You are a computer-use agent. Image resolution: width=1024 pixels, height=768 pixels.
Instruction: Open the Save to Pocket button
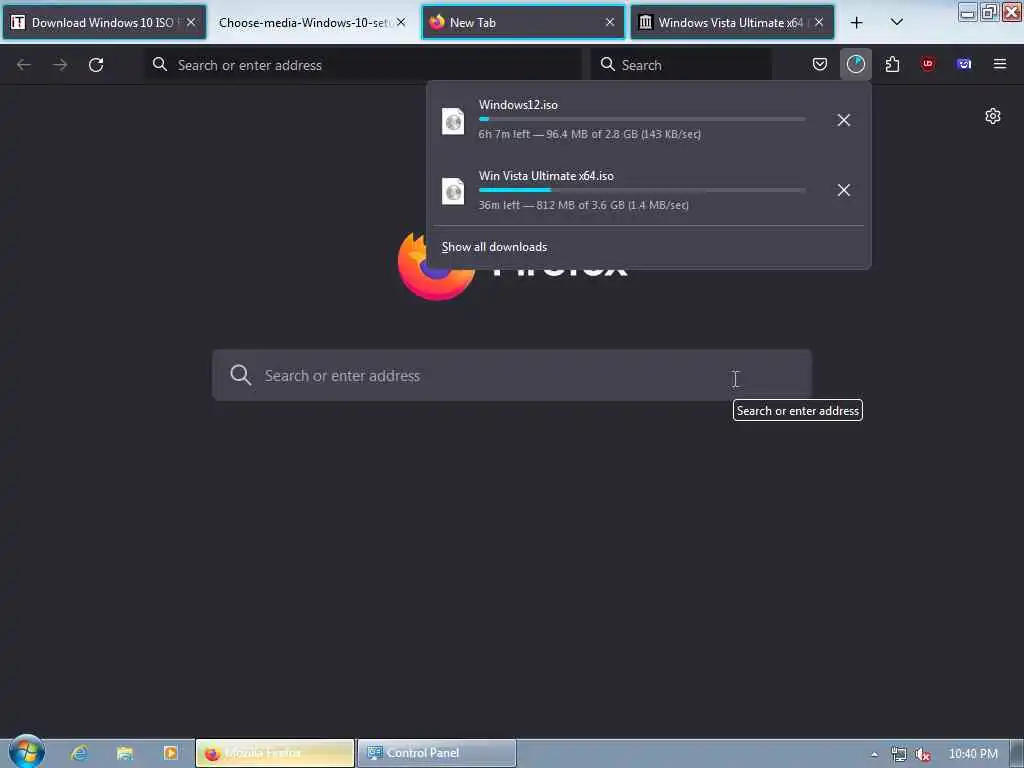tap(820, 64)
